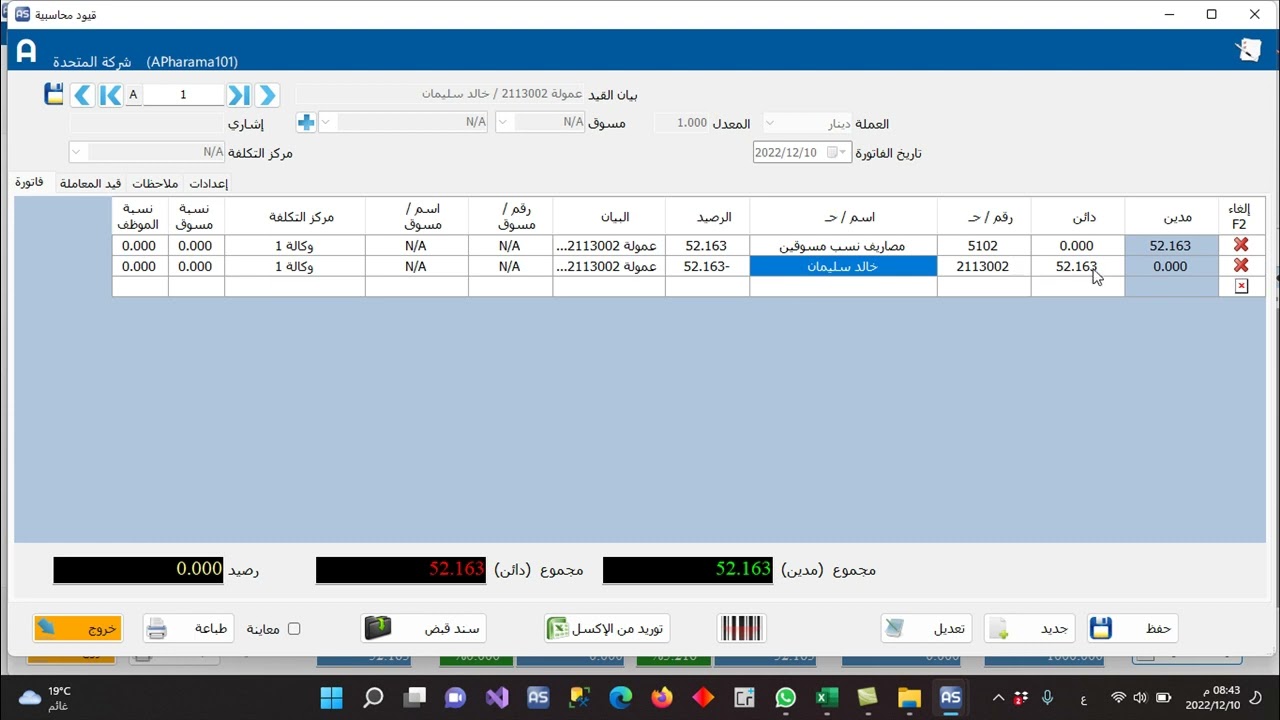Click the left arrow with bar navigation button
Image resolution: width=1280 pixels, height=720 pixels.
110,95
